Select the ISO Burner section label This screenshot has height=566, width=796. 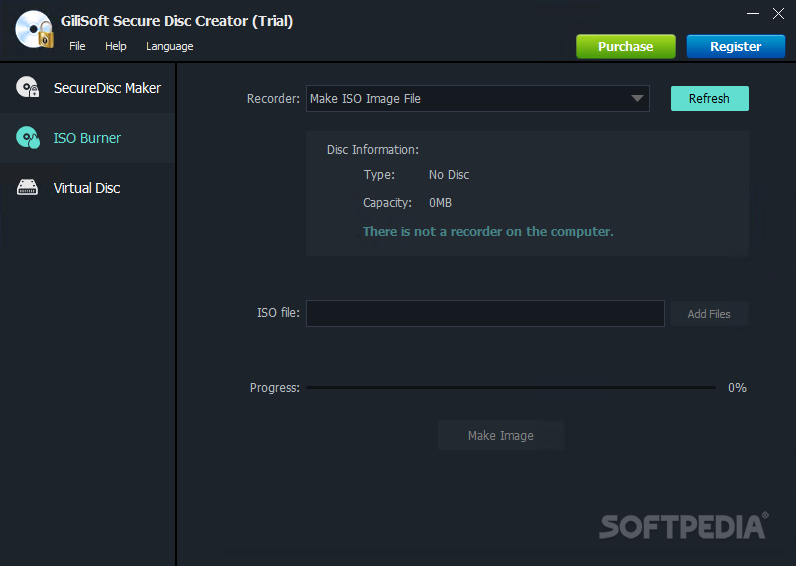tap(87, 138)
